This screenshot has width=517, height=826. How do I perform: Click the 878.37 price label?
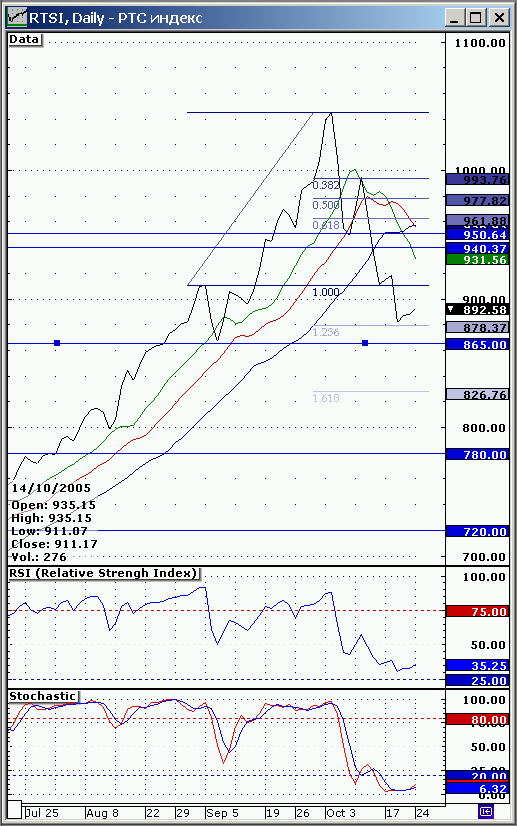coord(477,328)
